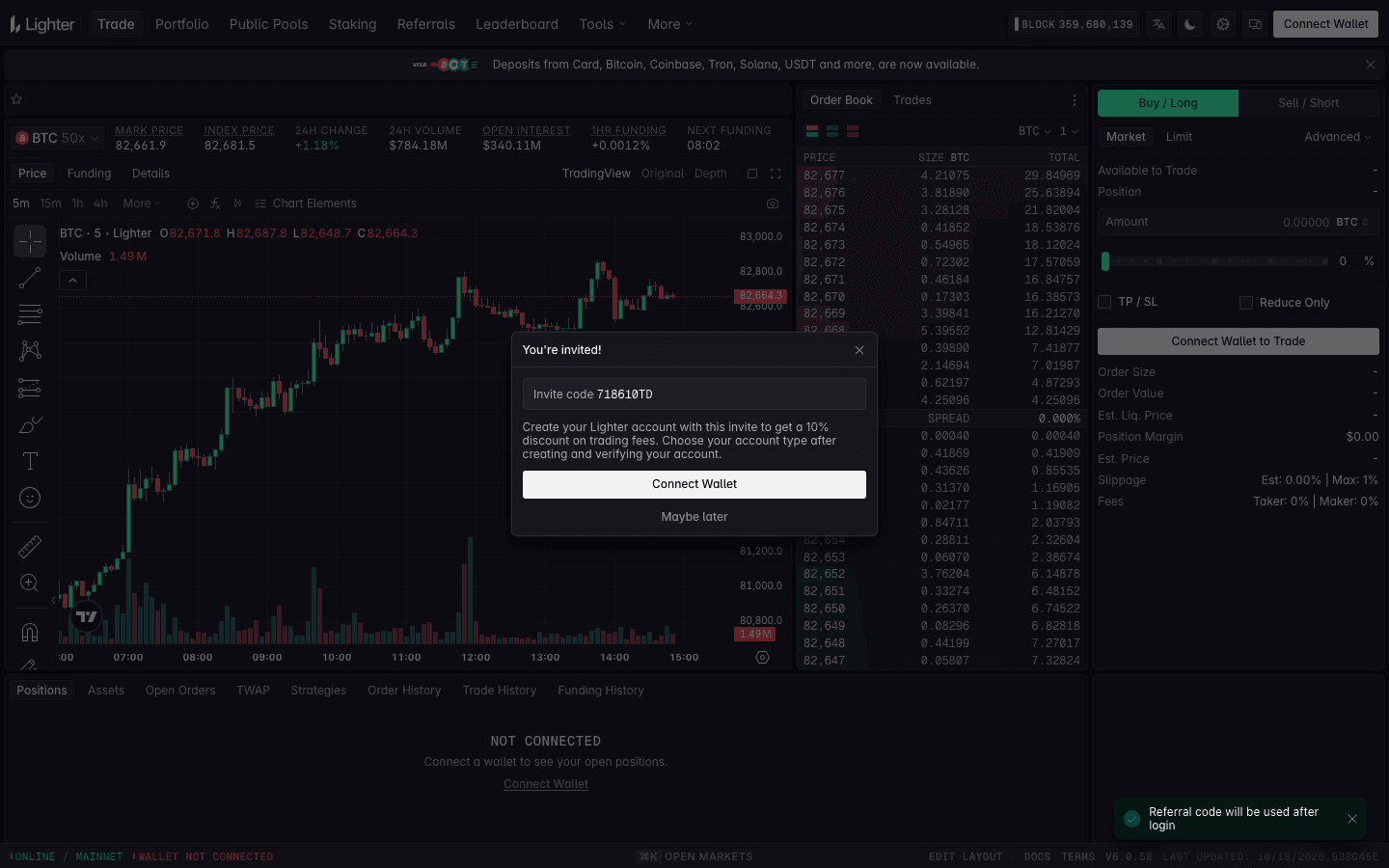Screen dimensions: 1389x868
Task: Toggle the magnet snap mode icon
Action: click(x=30, y=633)
